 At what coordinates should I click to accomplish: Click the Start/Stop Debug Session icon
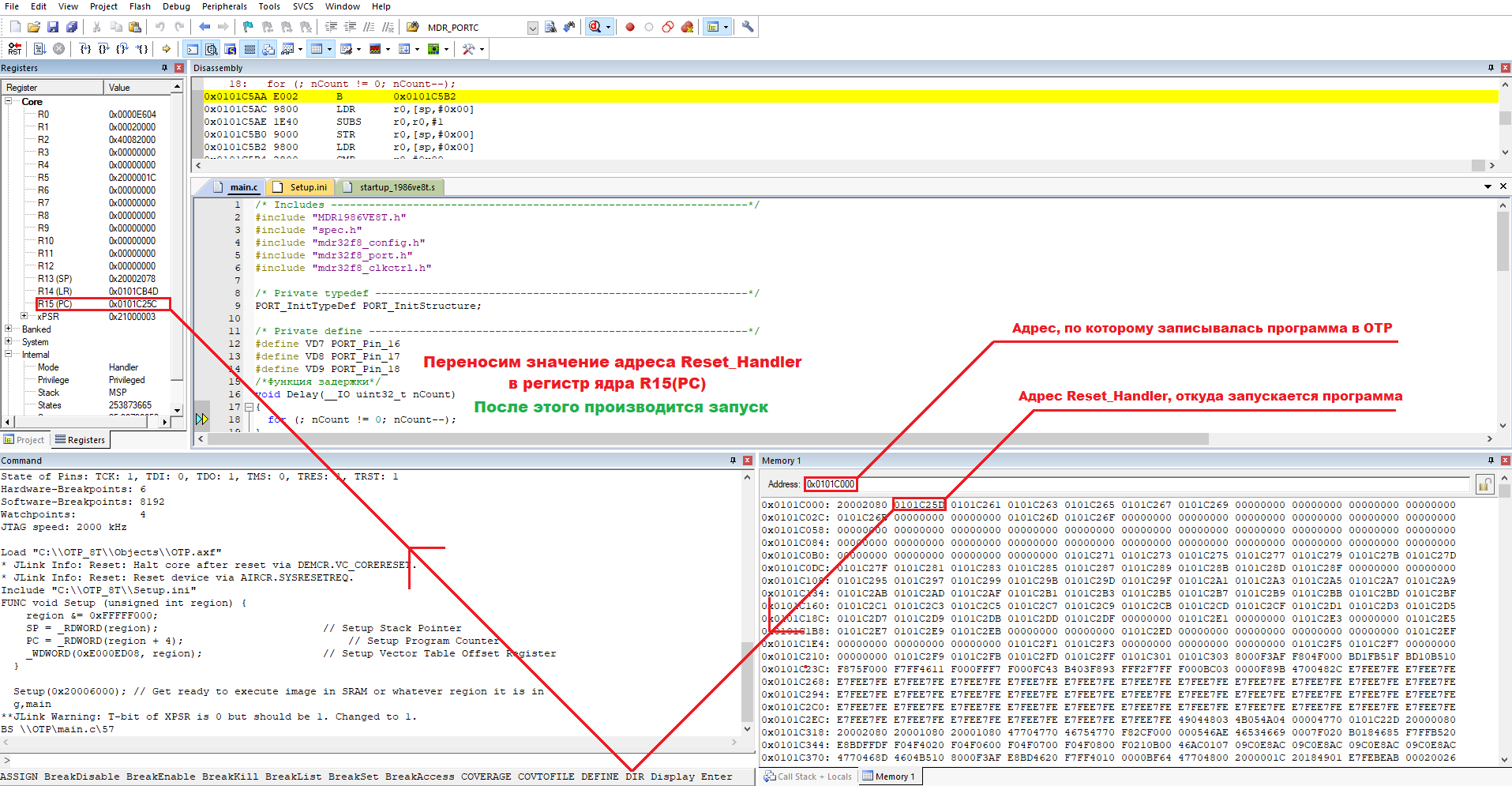coord(595,27)
